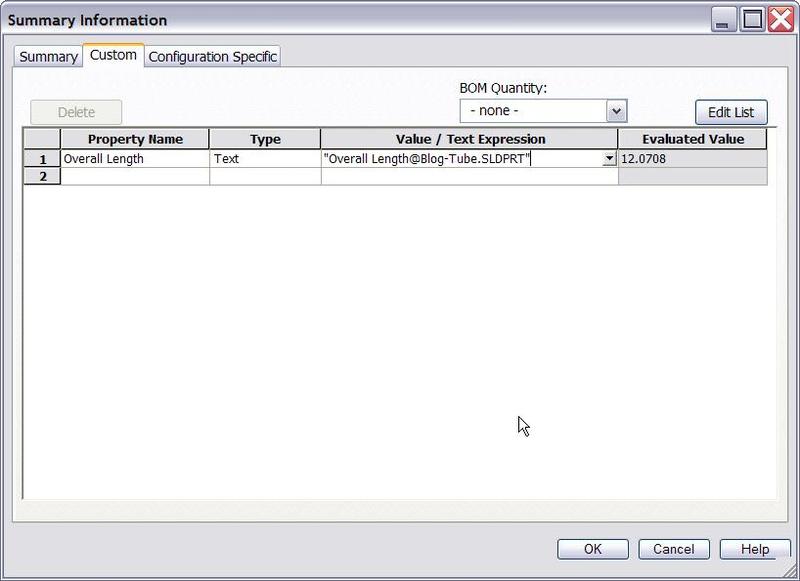Click the Property Name column header
Screen dimensions: 800x581
tap(135, 140)
